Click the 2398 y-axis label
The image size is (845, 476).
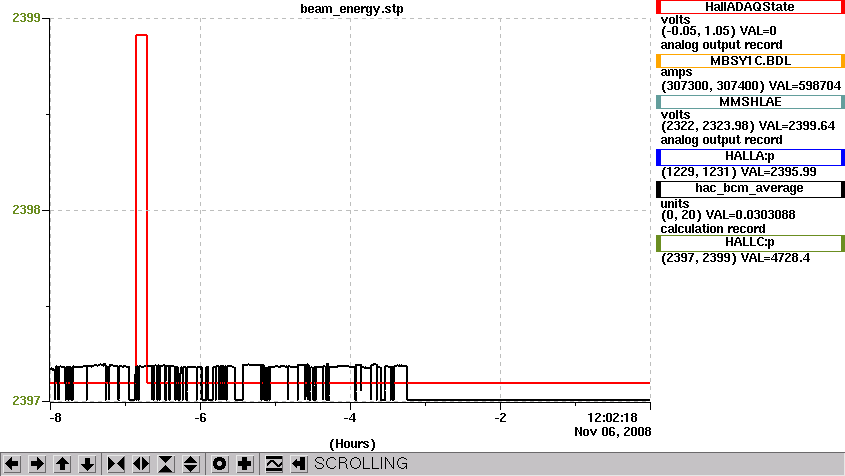click(x=26, y=210)
